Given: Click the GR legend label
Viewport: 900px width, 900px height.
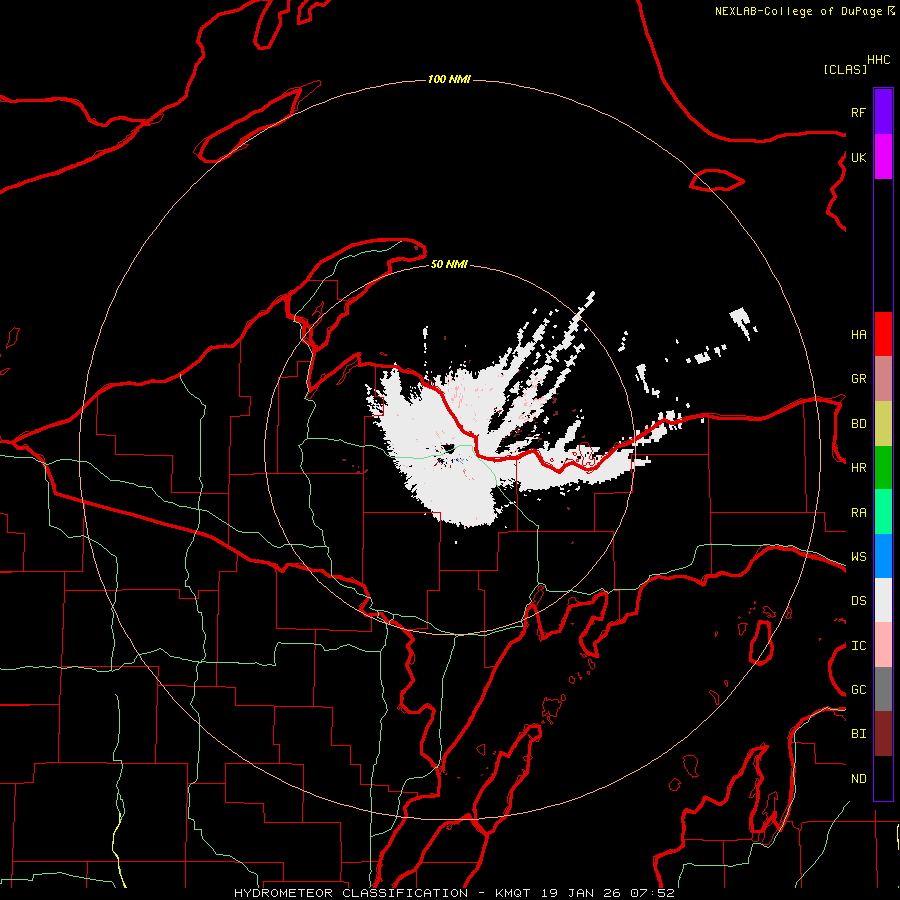Looking at the screenshot, I should pyautogui.click(x=858, y=379).
